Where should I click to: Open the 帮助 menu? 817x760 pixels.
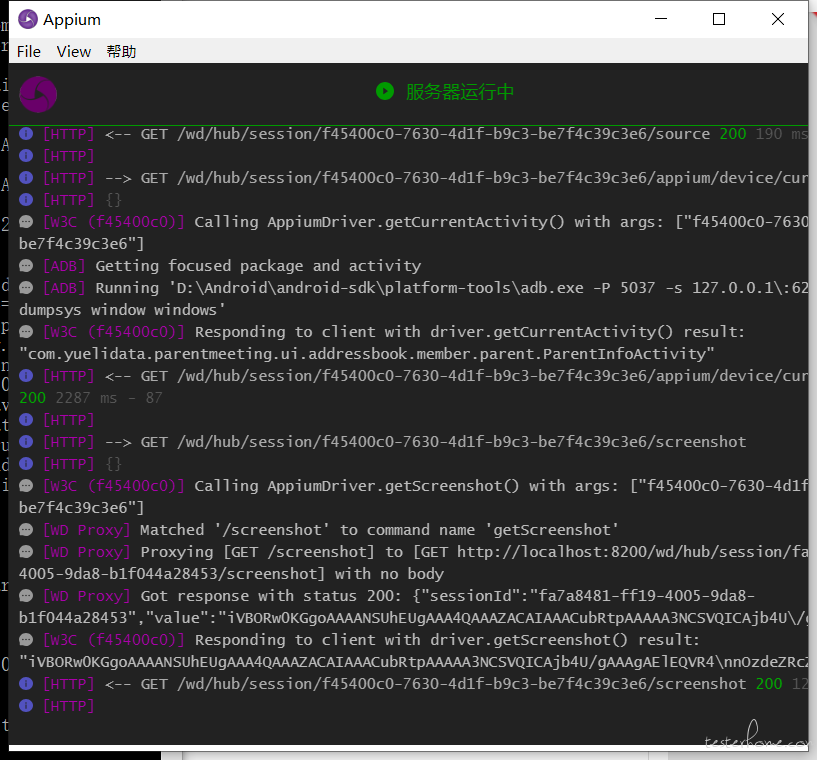(121, 52)
